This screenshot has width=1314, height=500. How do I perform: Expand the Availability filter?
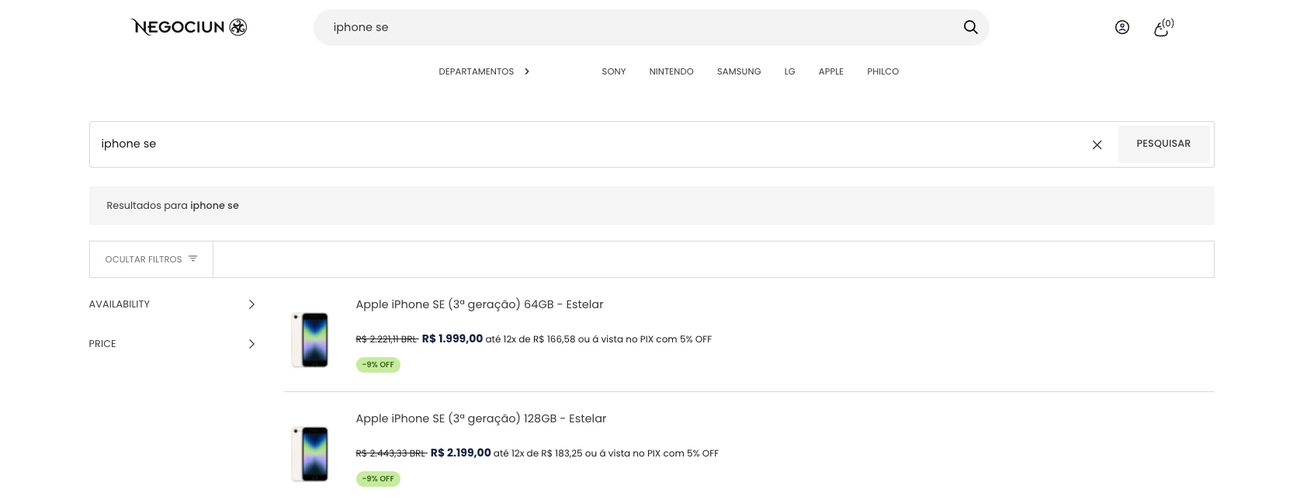pos(173,304)
